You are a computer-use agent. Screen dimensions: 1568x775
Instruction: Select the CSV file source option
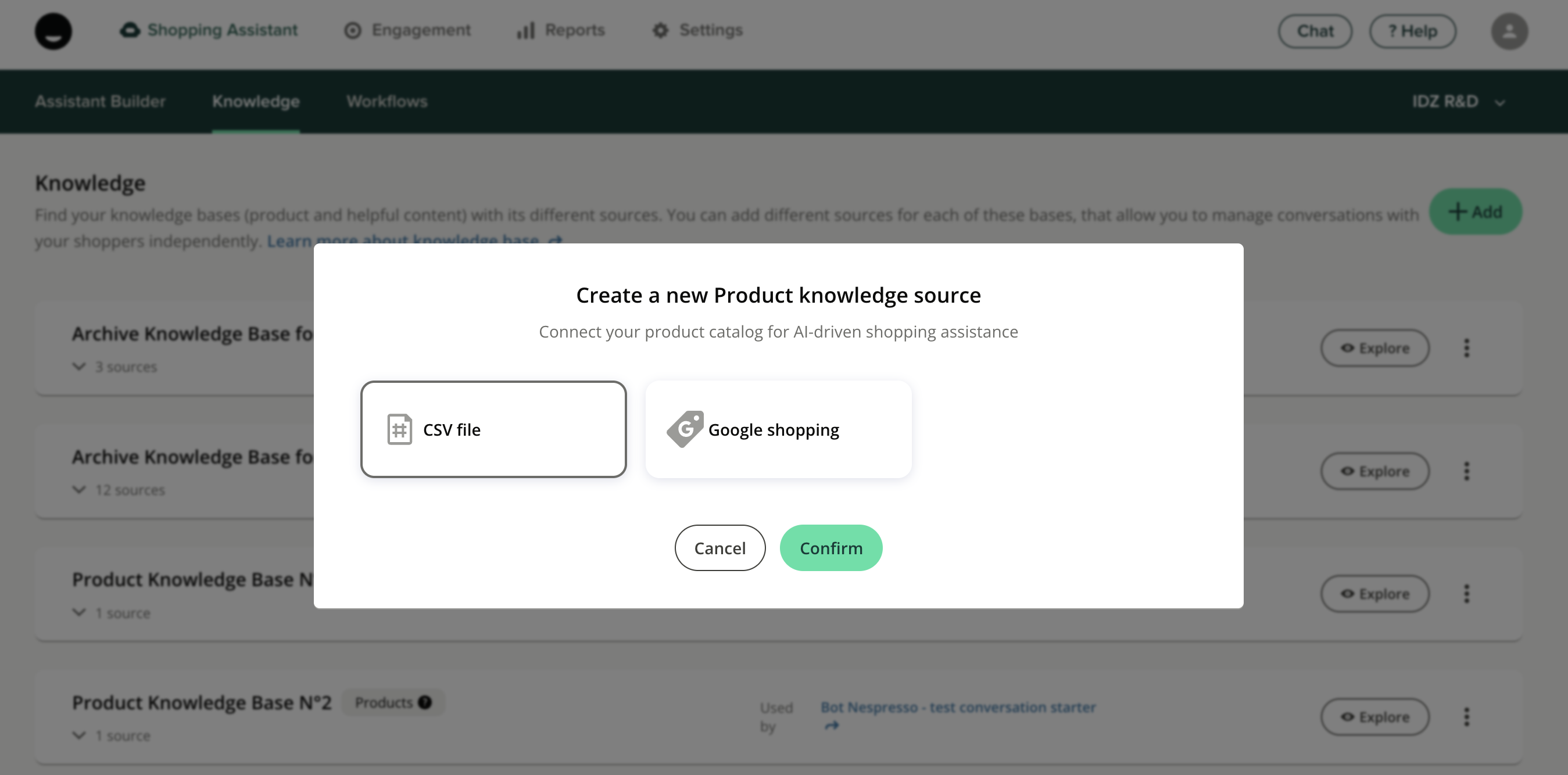493,429
